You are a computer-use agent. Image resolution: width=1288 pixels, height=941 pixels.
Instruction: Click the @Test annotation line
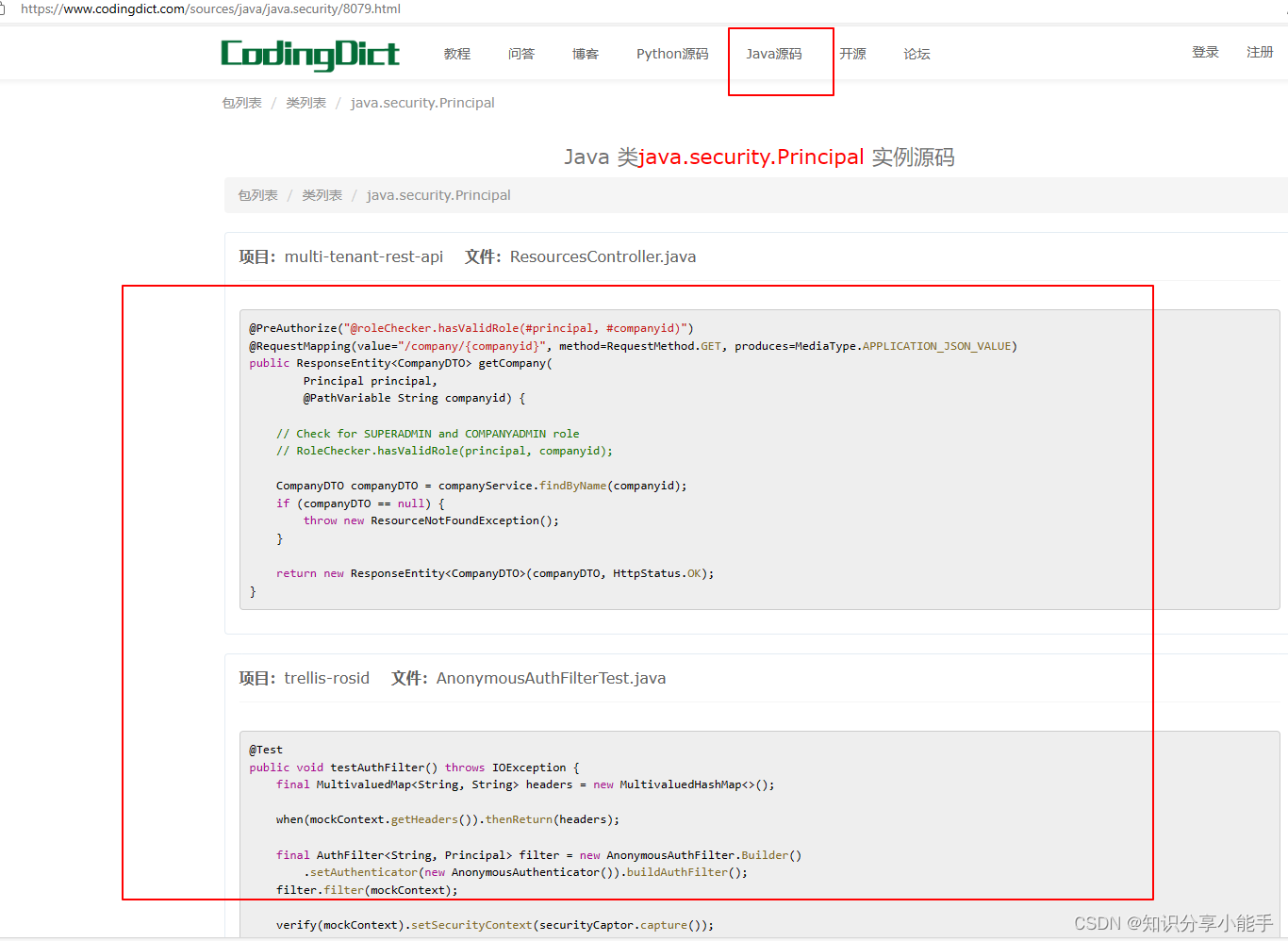pos(266,750)
